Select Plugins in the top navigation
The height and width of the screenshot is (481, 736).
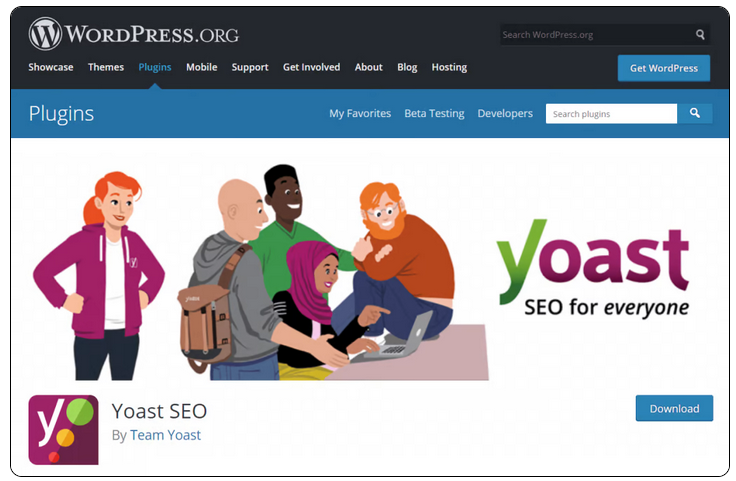click(155, 67)
